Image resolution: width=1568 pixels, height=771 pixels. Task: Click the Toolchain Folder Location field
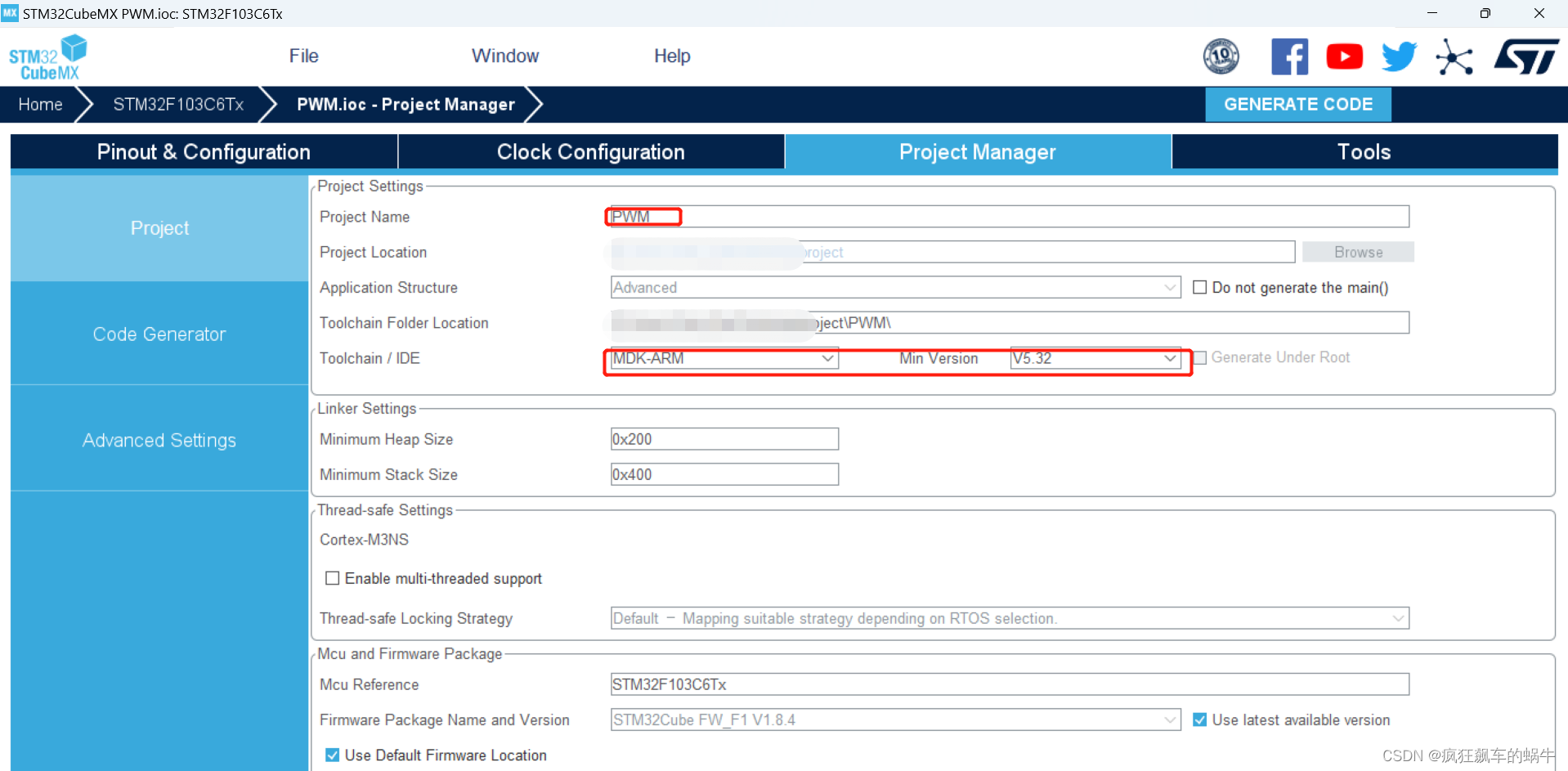coord(1010,323)
